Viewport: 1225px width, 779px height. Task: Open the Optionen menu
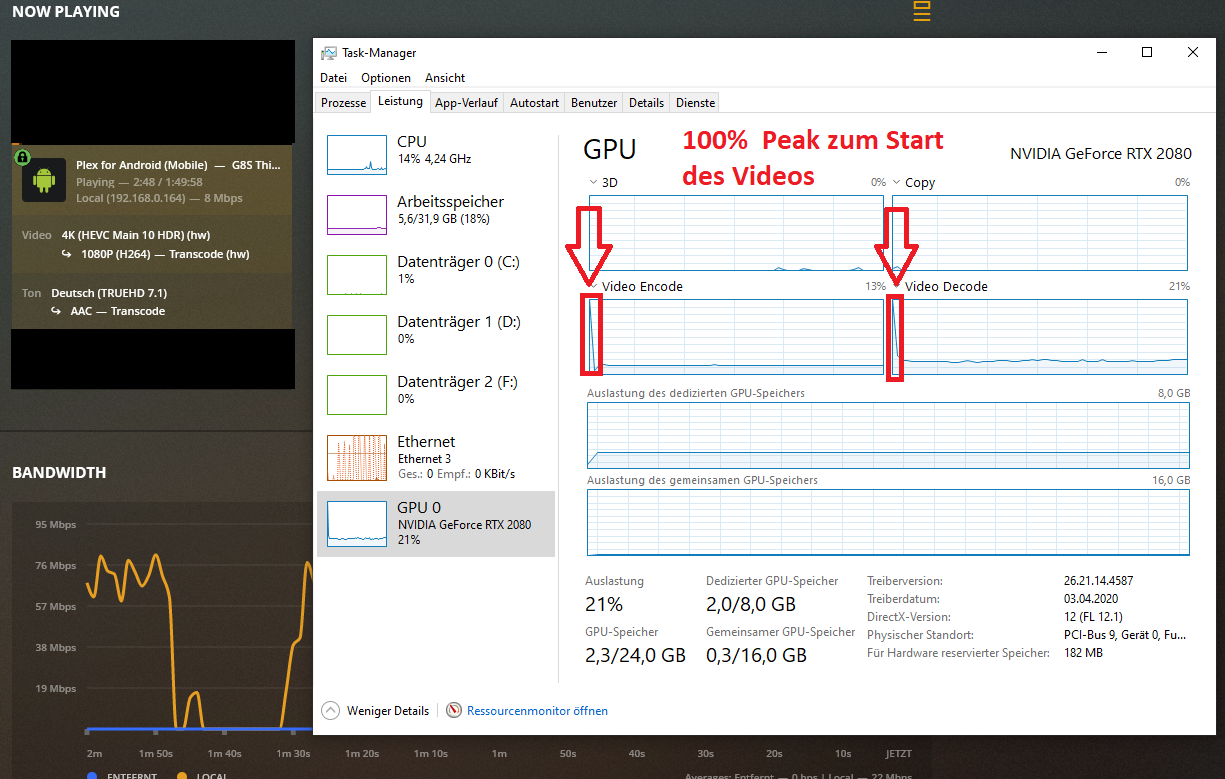point(386,78)
